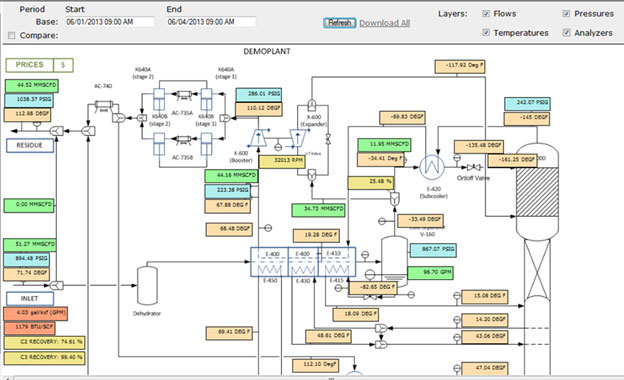Click the 894.48 PSIG inlet pressure tag
Screen dimensions: 624x380
(27, 259)
